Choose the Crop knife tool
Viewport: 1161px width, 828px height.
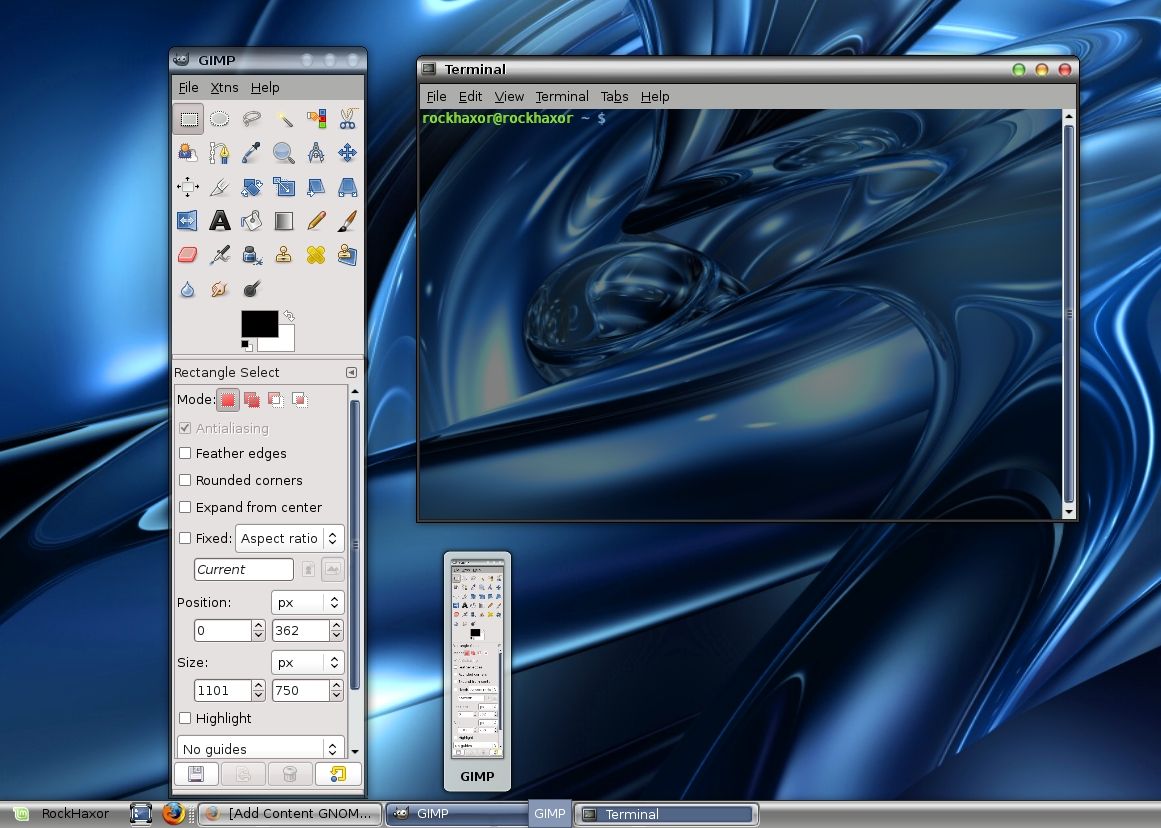(219, 187)
